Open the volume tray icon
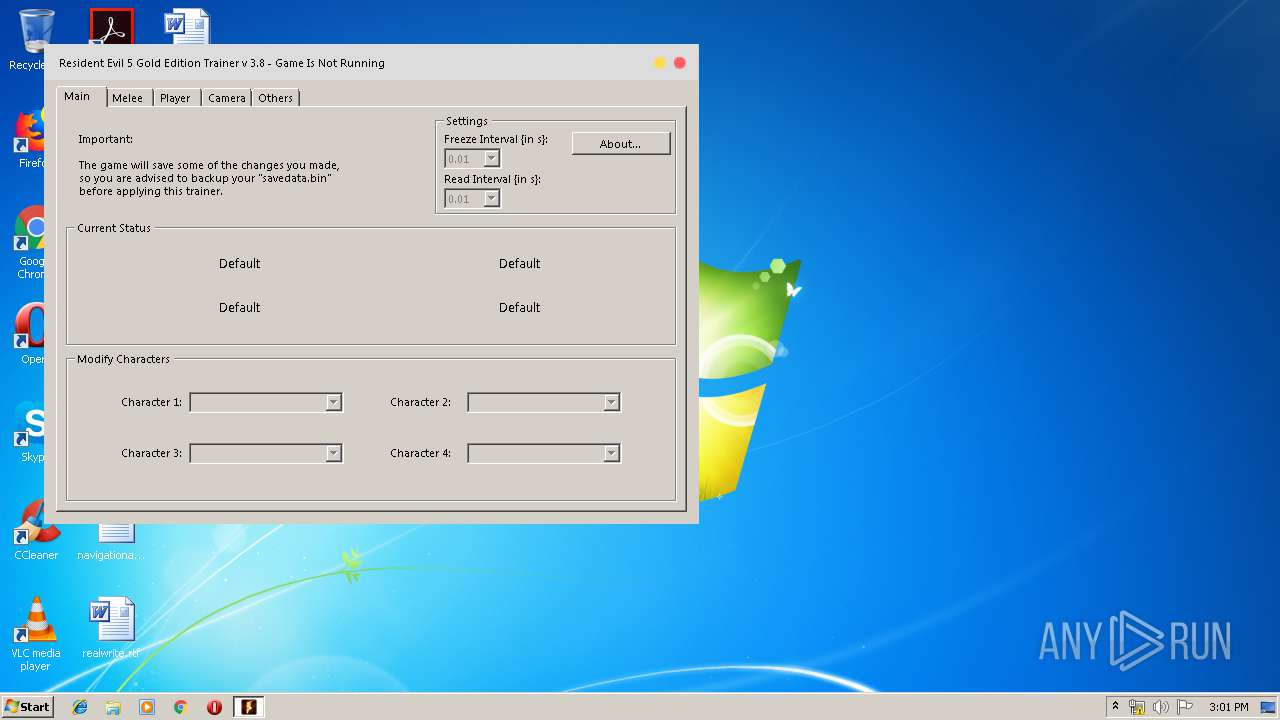 tap(1161, 707)
